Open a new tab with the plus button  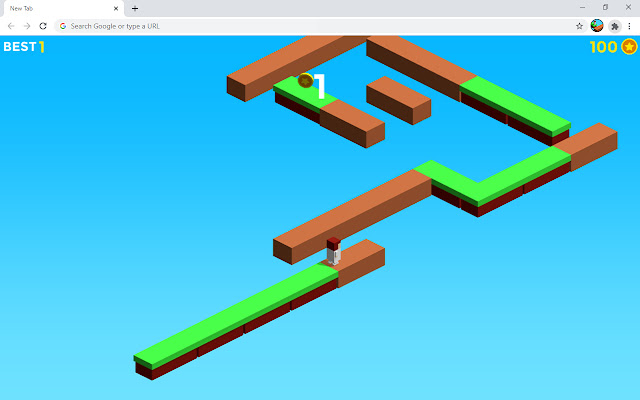pos(135,8)
